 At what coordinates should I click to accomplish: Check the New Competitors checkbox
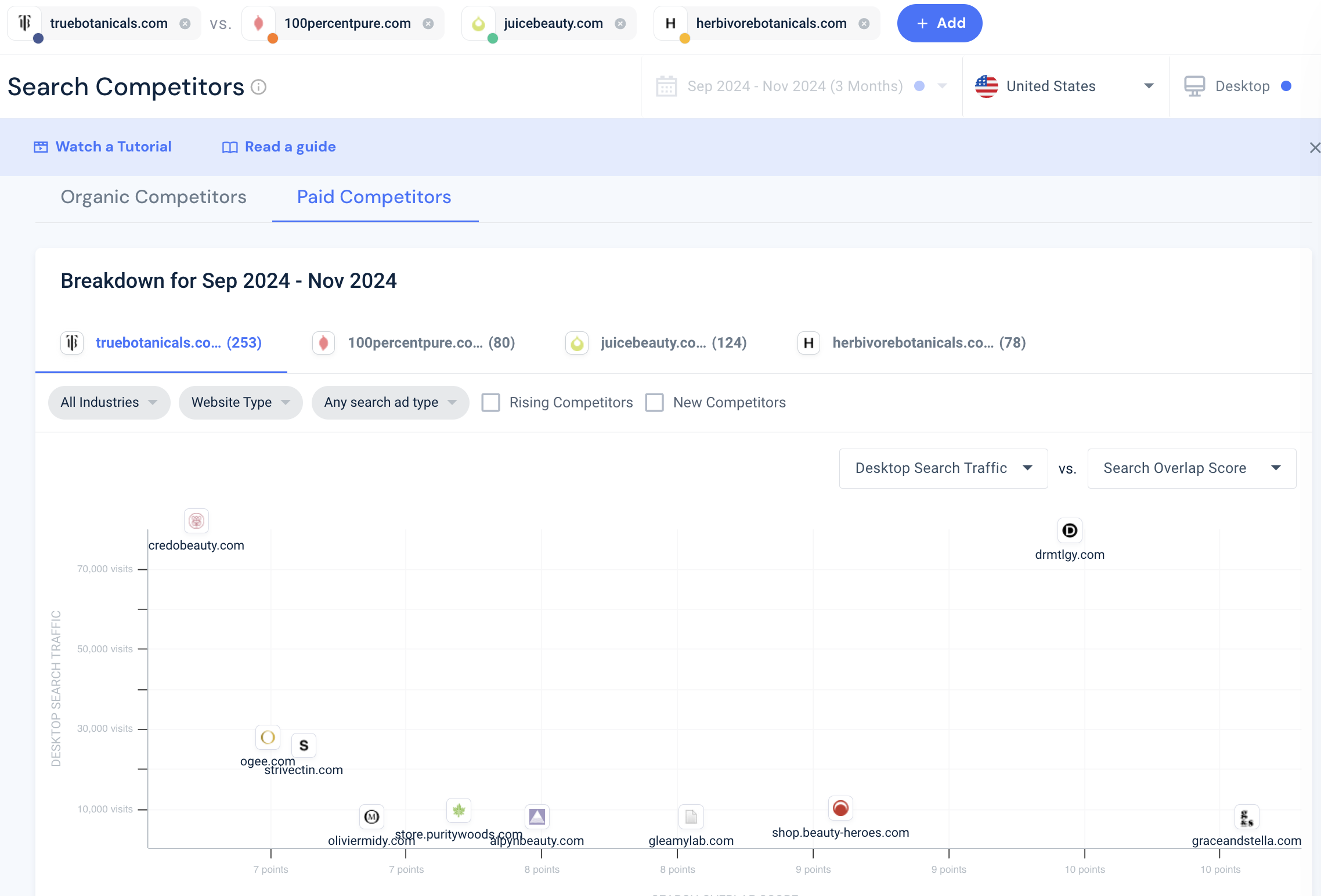(655, 403)
